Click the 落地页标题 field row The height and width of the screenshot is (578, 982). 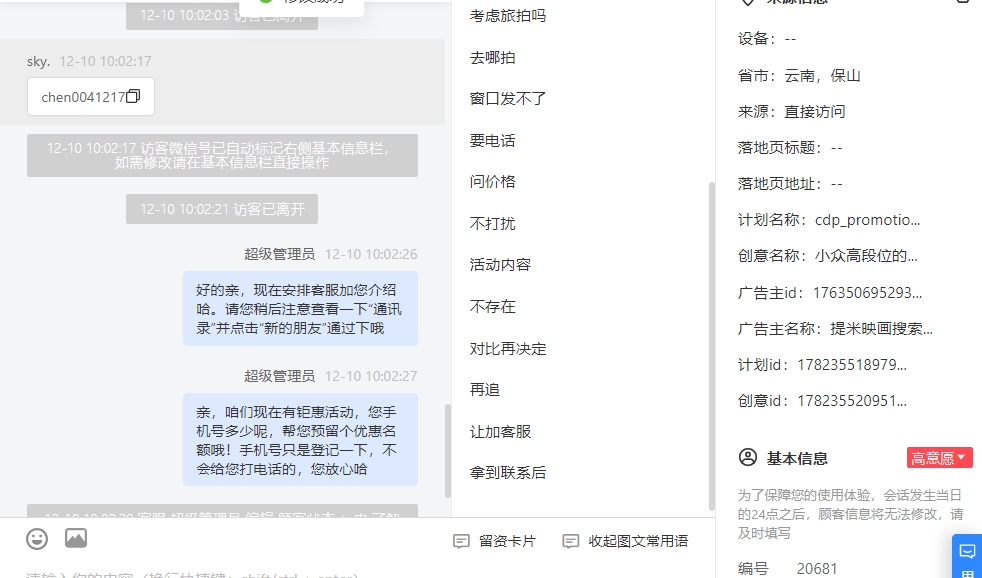click(x=790, y=148)
